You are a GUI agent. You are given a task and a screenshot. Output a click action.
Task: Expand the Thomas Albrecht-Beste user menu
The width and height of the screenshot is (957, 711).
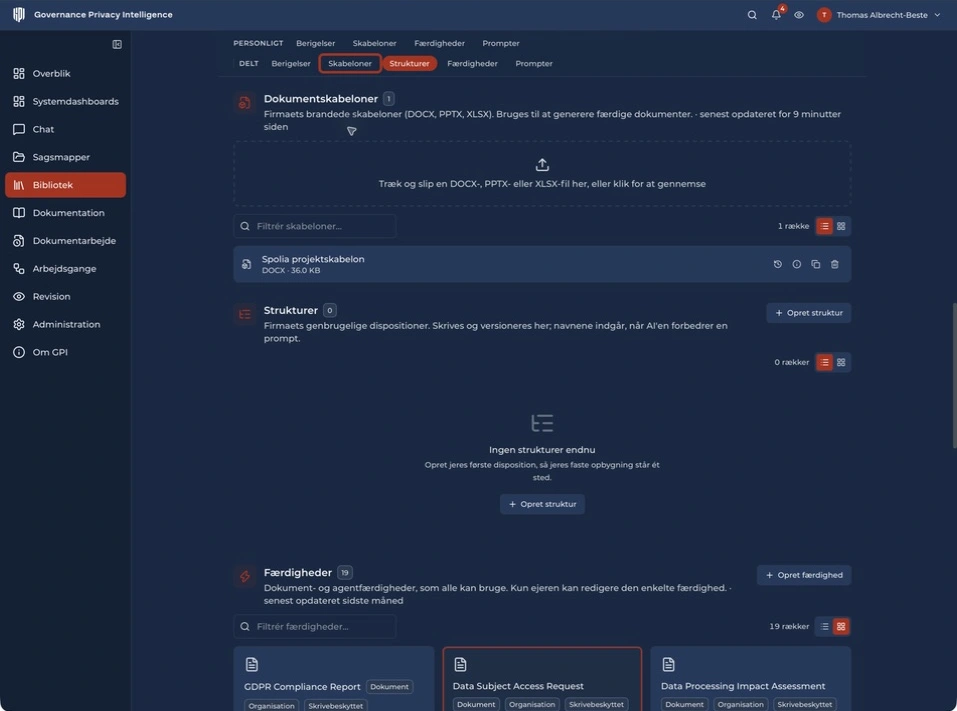point(879,15)
